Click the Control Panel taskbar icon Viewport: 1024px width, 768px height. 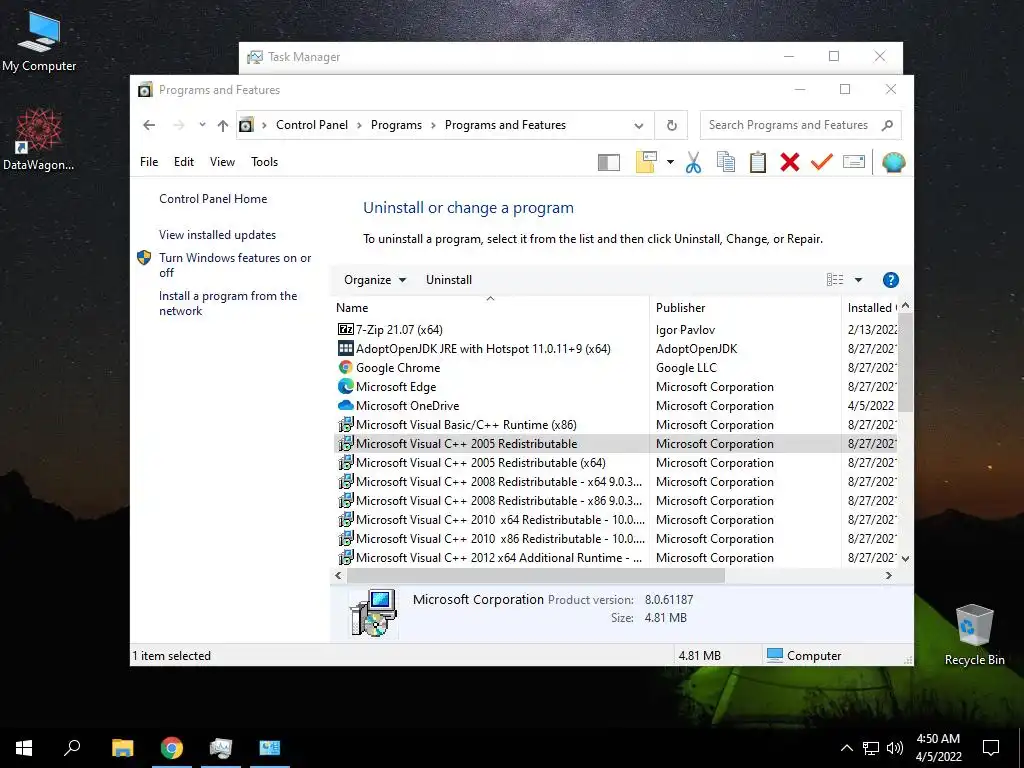[270, 748]
